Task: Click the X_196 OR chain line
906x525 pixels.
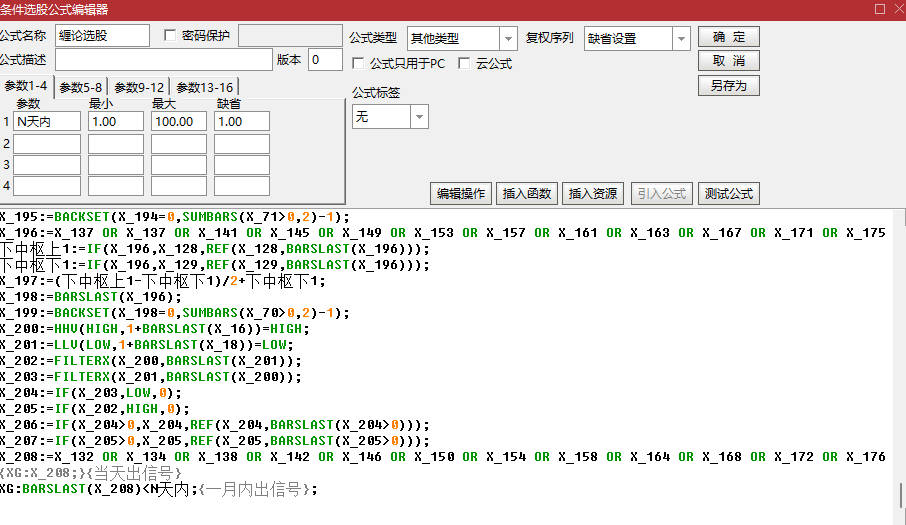Action: click(443, 233)
